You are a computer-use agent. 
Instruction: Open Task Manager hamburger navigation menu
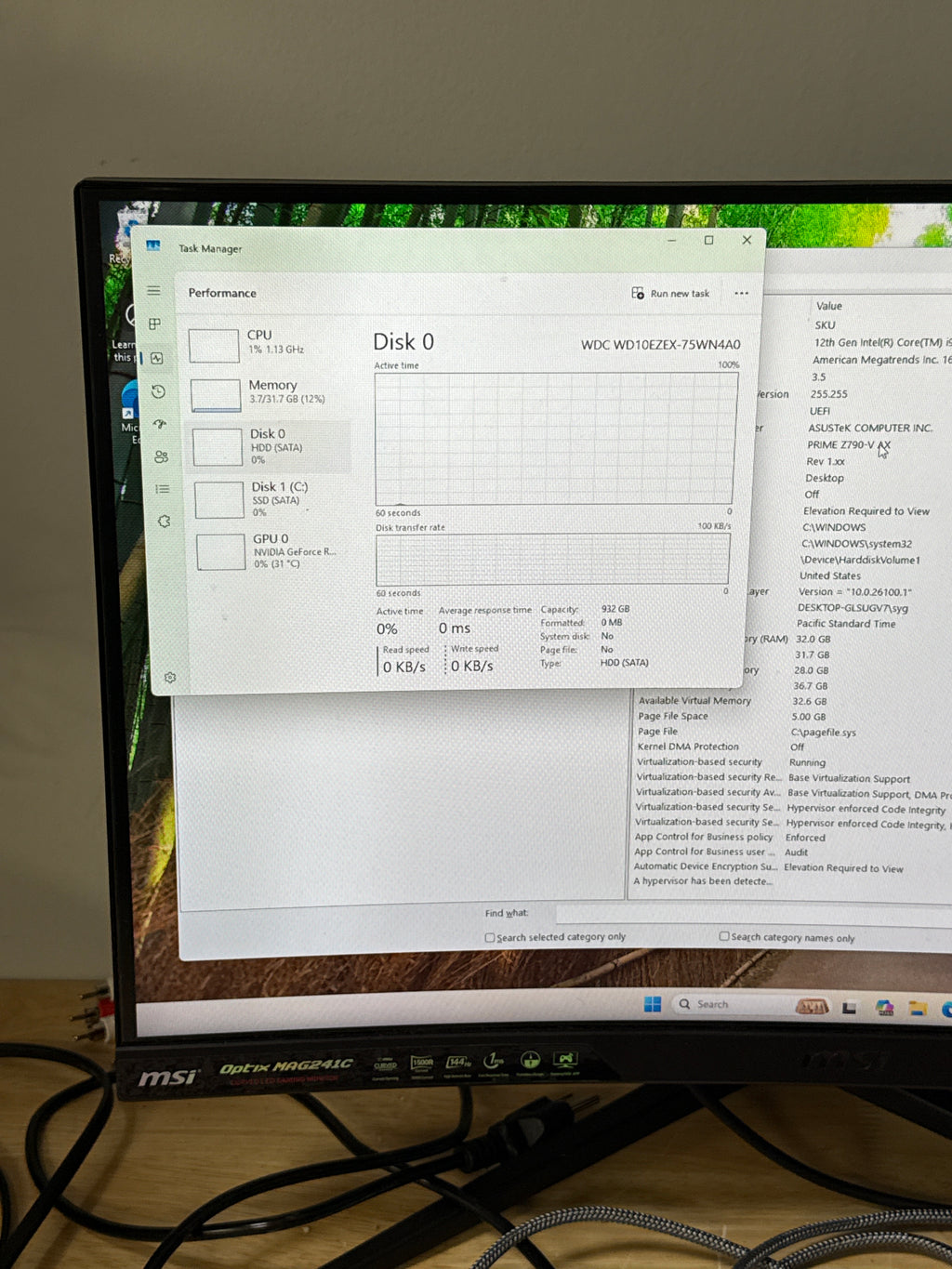click(x=153, y=291)
